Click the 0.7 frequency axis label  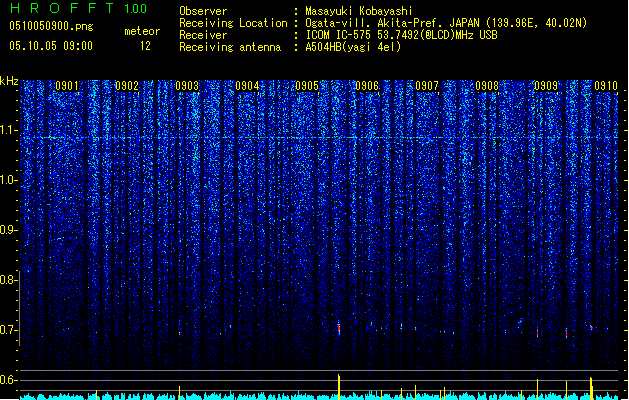[x=9, y=330]
